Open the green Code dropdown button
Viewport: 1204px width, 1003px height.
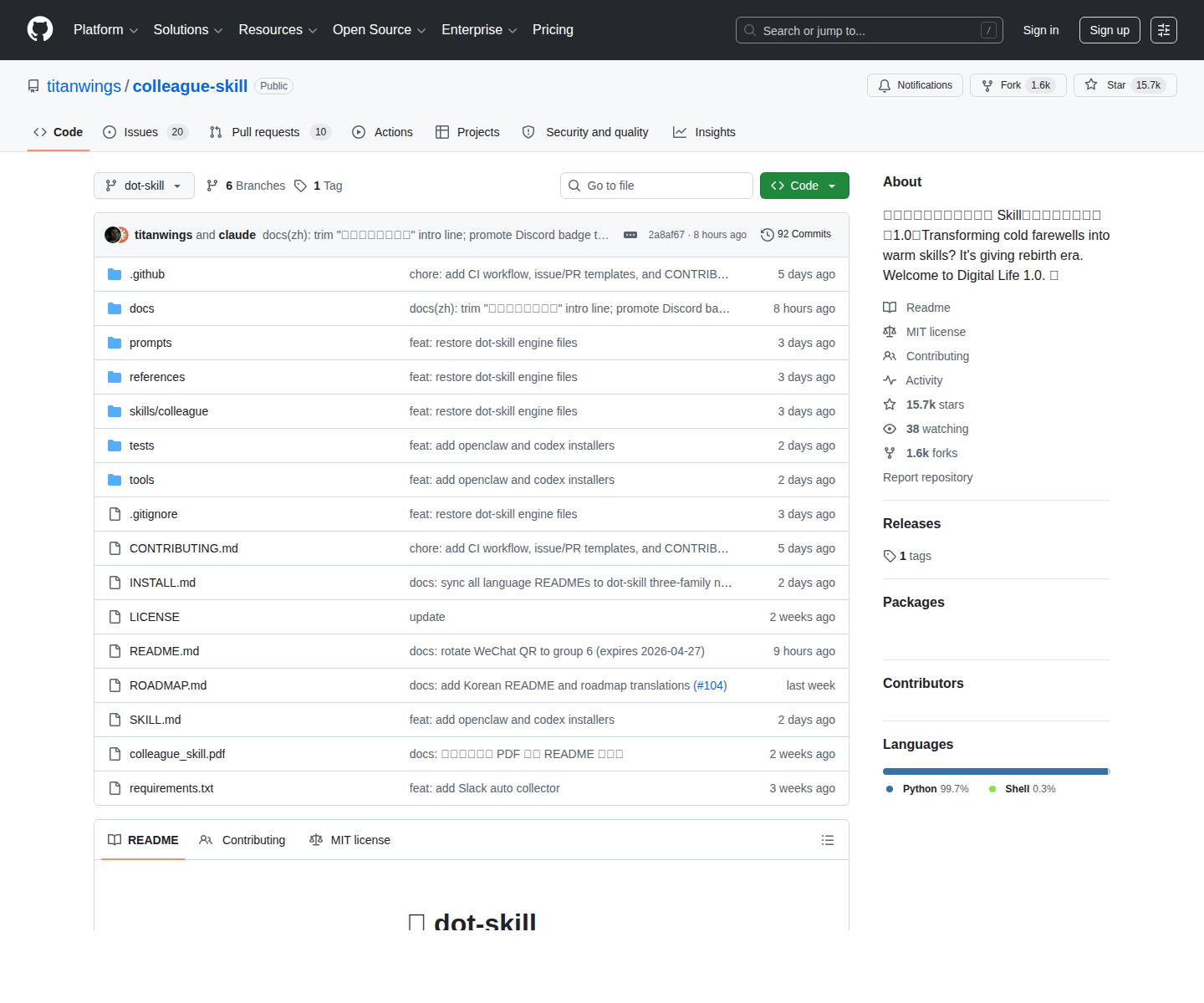tap(804, 186)
